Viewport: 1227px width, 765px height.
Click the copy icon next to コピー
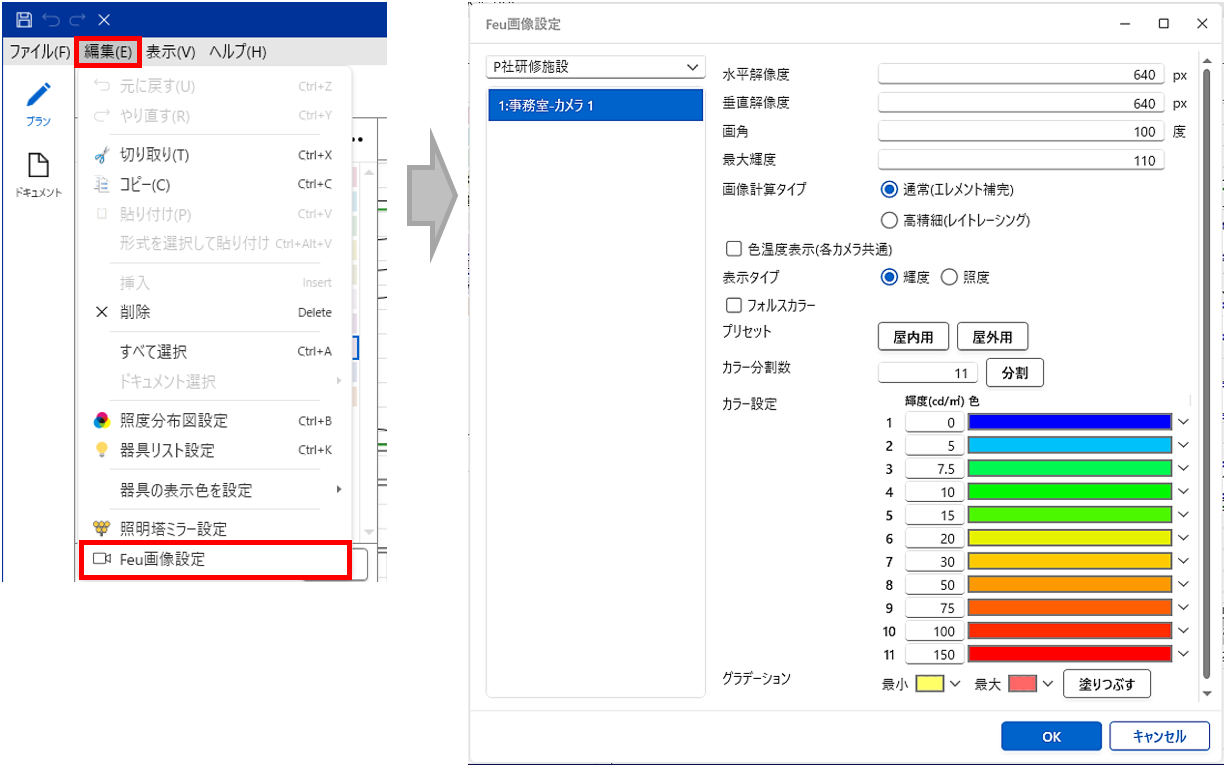(101, 185)
